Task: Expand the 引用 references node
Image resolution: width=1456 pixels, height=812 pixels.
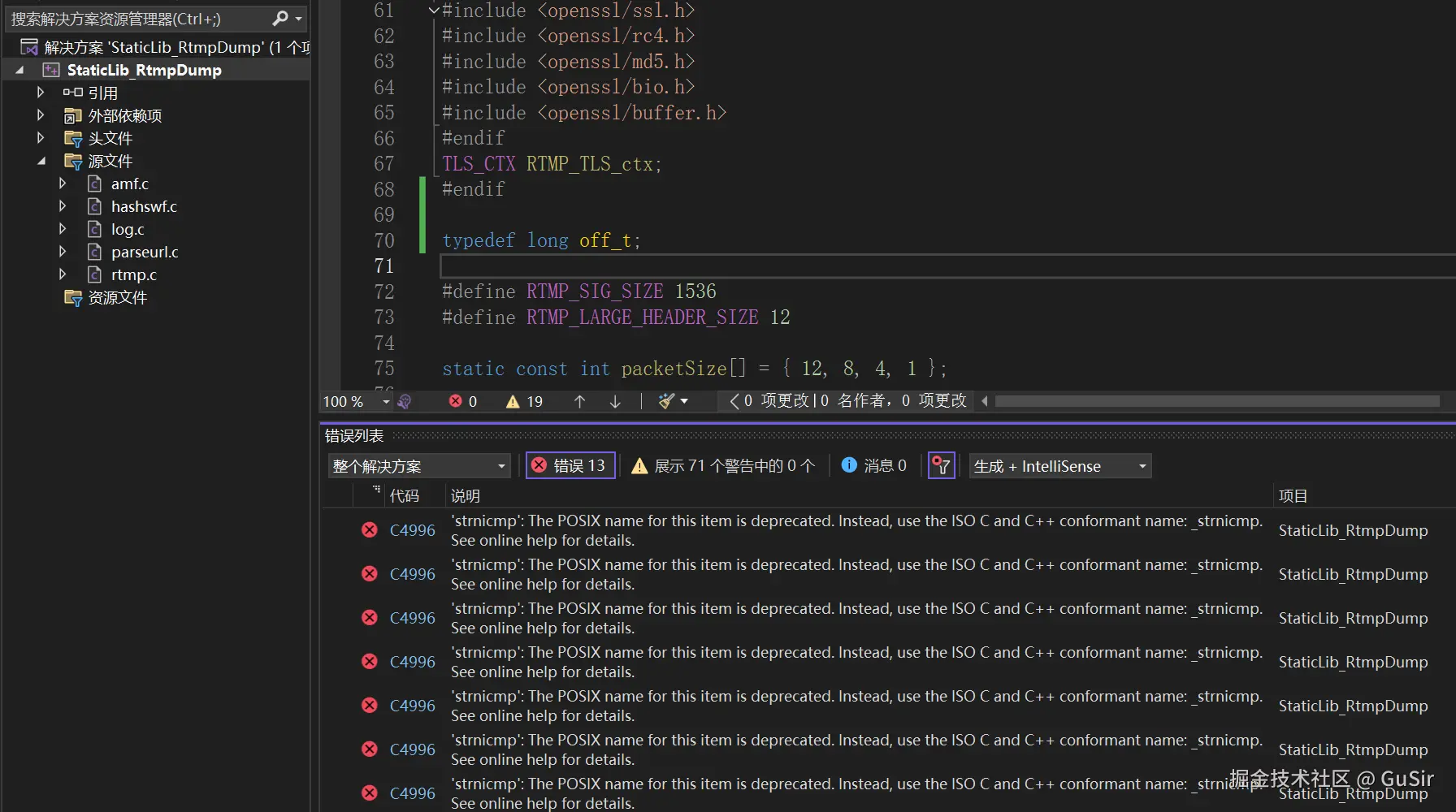Action: [x=41, y=93]
